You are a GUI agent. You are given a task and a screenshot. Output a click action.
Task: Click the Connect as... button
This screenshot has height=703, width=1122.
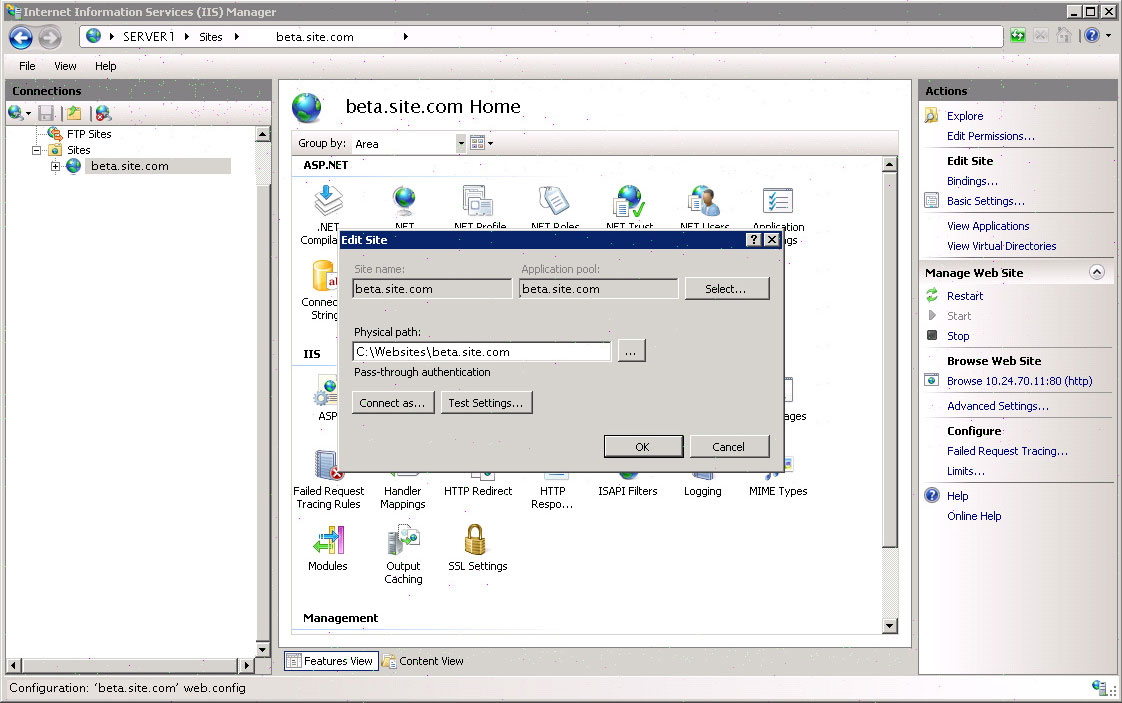(x=393, y=402)
